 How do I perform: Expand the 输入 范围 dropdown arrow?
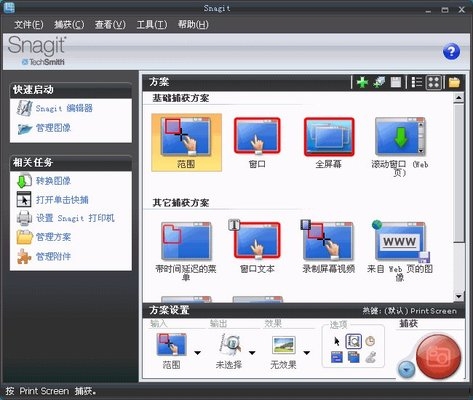tap(198, 353)
